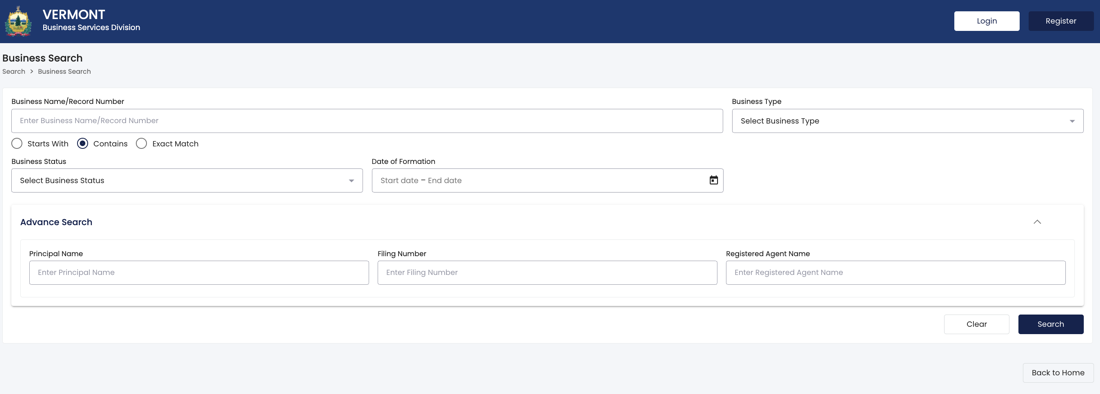This screenshot has height=394, width=1100.
Task: Open the Business Type dropdown
Action: pos(908,121)
